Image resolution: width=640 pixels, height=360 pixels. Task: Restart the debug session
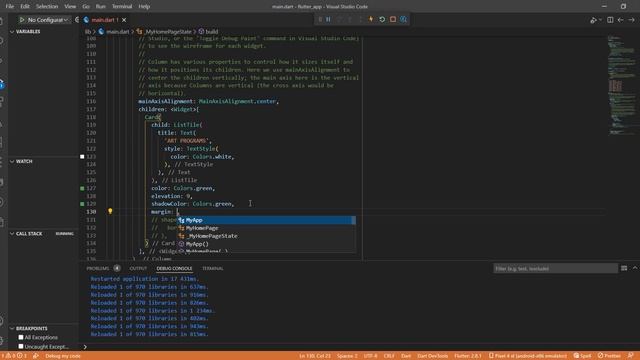[x=382, y=19]
